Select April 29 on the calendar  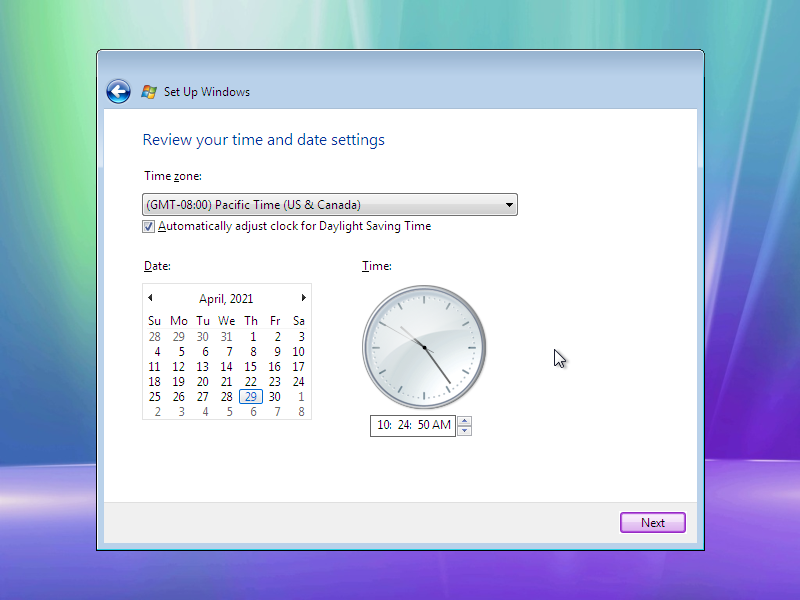tap(251, 396)
